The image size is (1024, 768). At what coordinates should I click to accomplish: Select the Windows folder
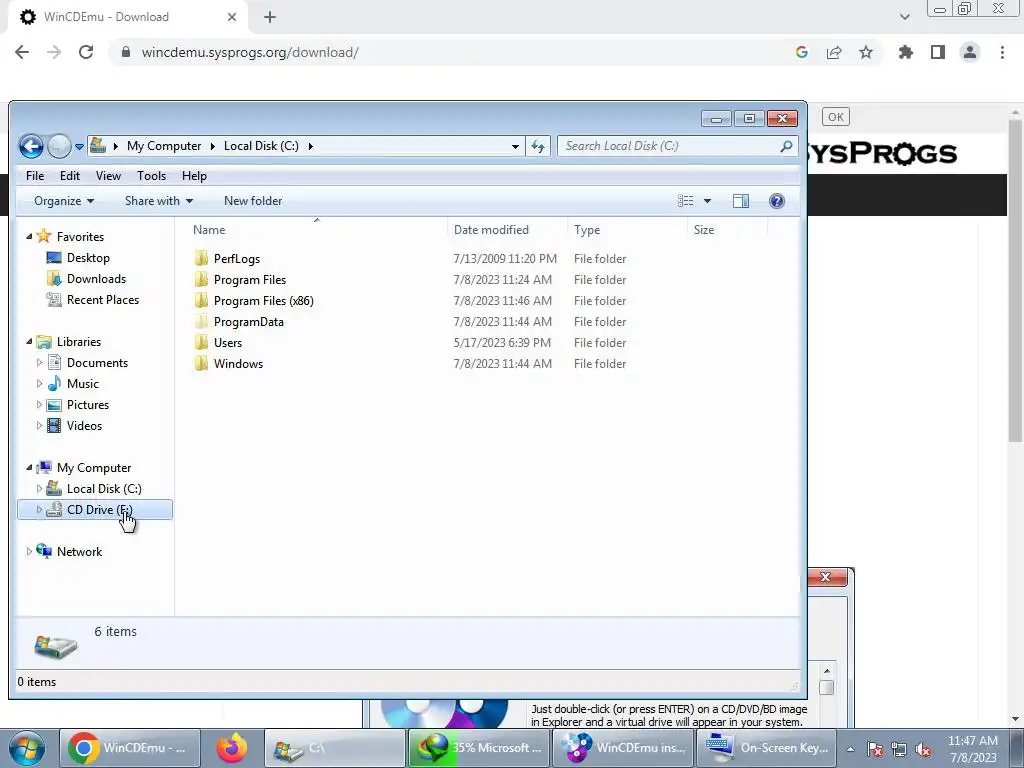238,364
